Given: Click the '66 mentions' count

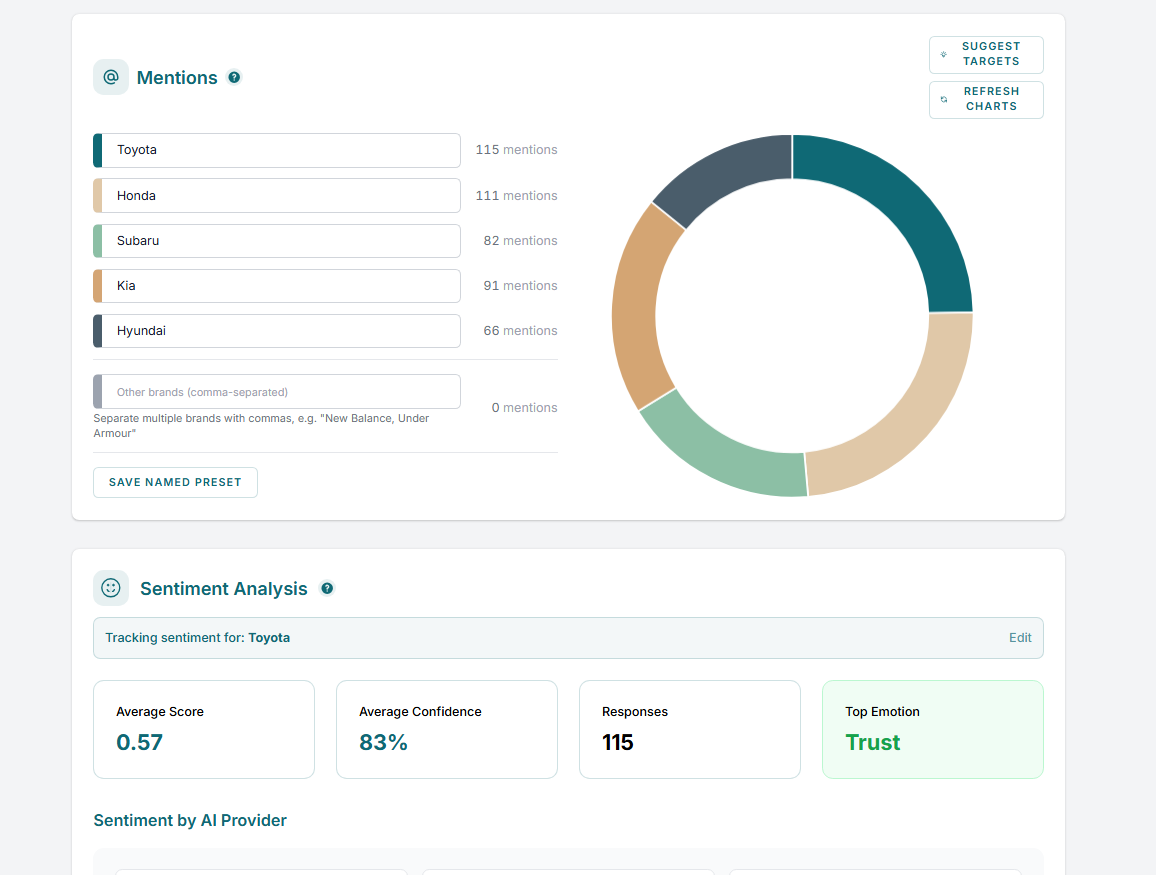Looking at the screenshot, I should coord(520,331).
